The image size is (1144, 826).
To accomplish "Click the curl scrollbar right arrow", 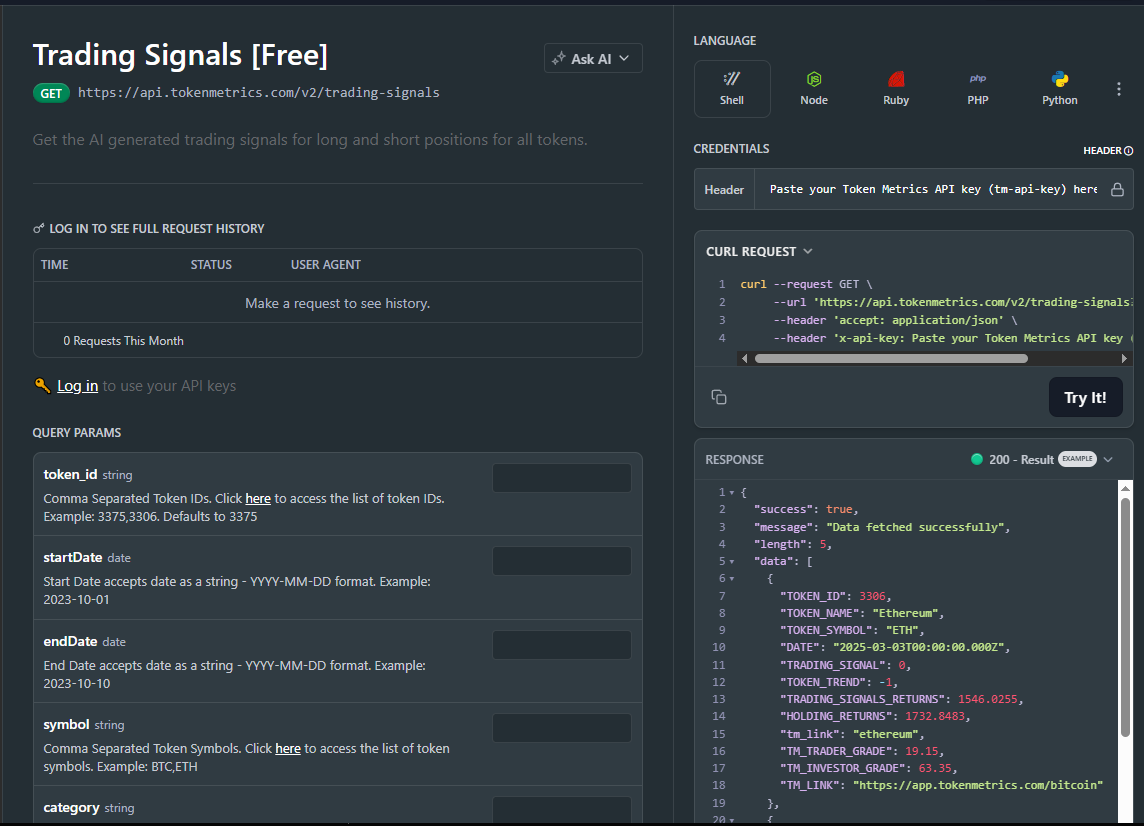I will (x=1124, y=358).
